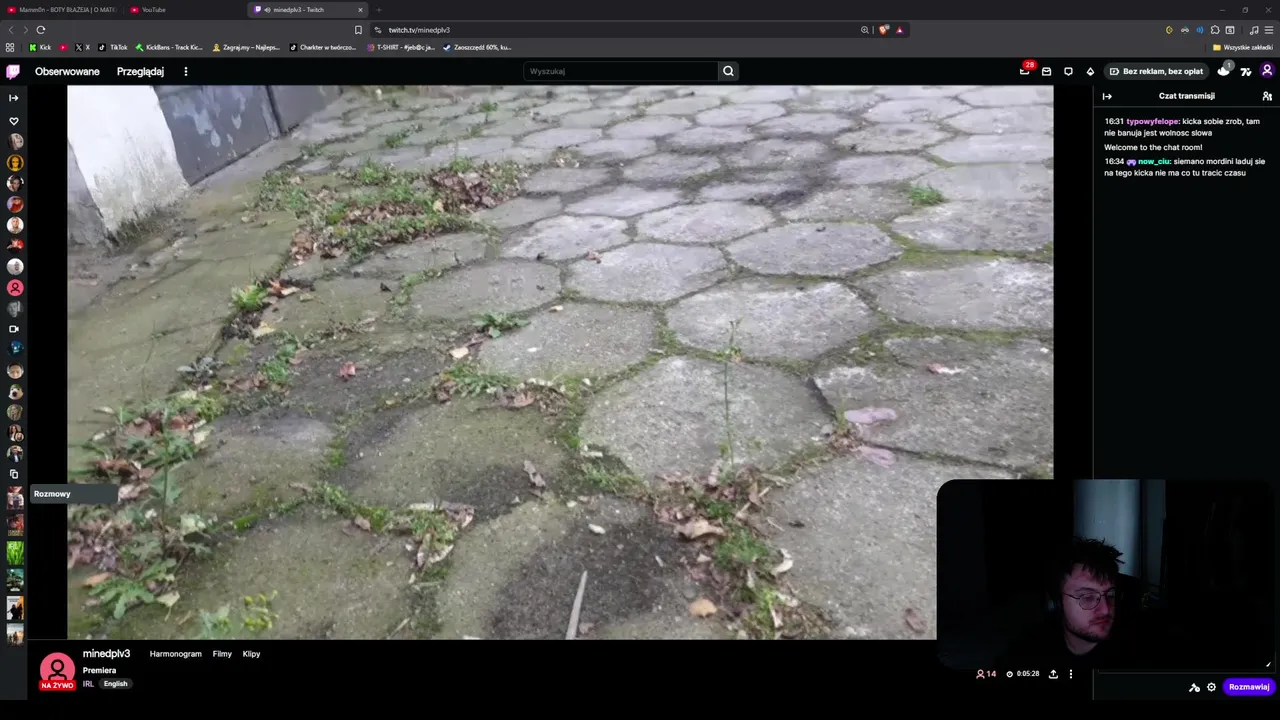Screen dimensions: 1280x720
Task: Open the Brave Shields lion icon
Action: (884, 30)
